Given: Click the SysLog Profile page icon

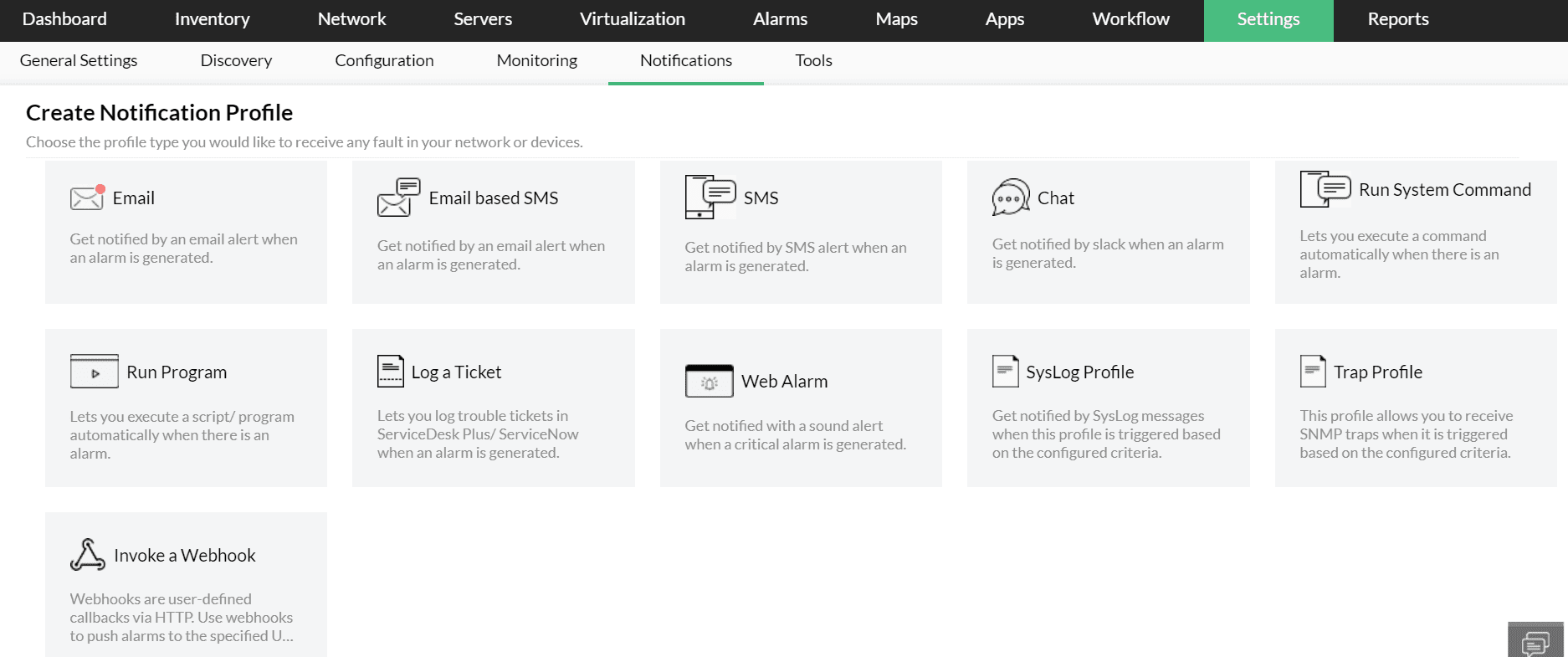Looking at the screenshot, I should click(1005, 372).
